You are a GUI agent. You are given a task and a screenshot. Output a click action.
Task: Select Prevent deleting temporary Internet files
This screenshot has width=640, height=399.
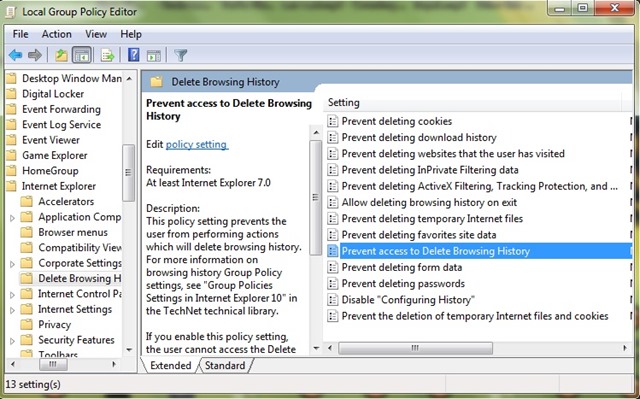432,219
